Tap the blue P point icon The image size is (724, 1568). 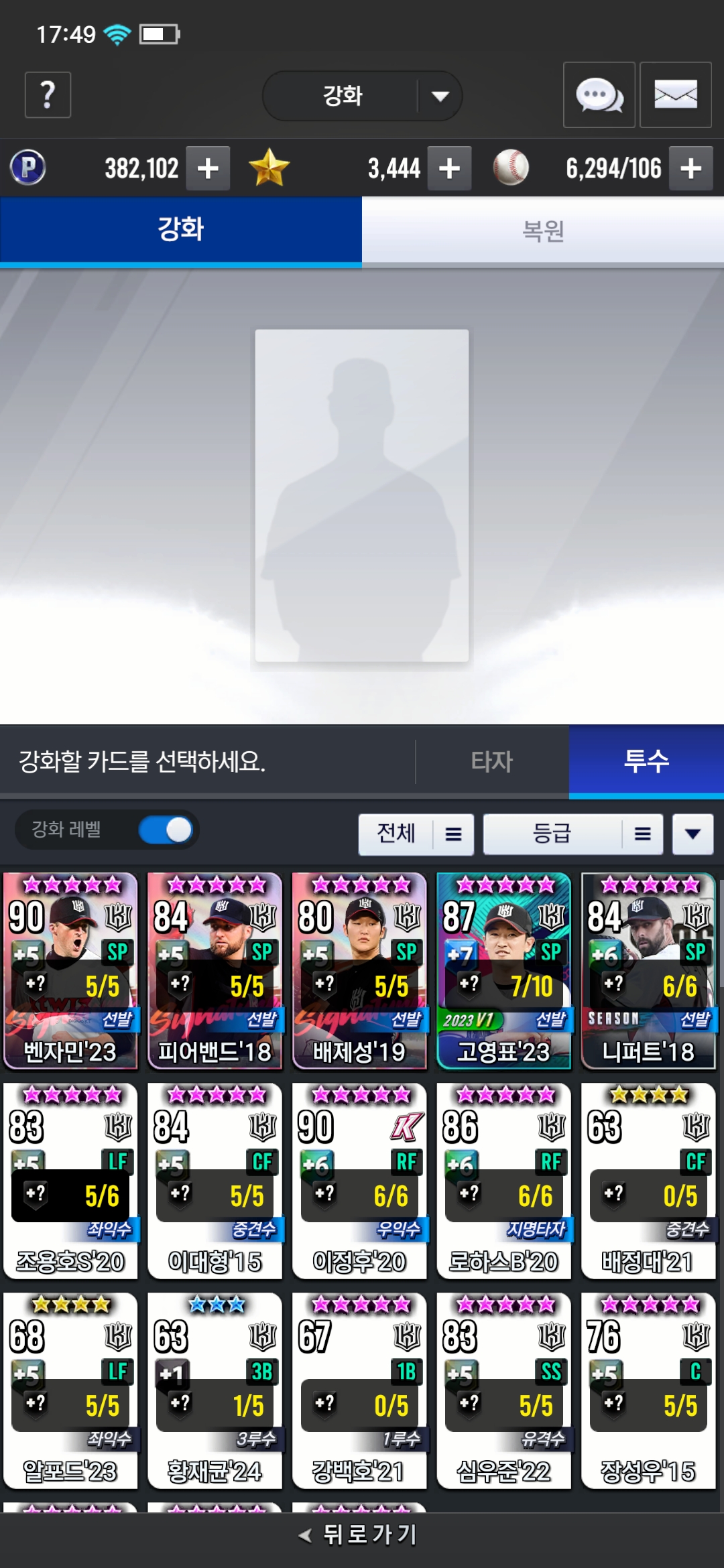click(28, 168)
